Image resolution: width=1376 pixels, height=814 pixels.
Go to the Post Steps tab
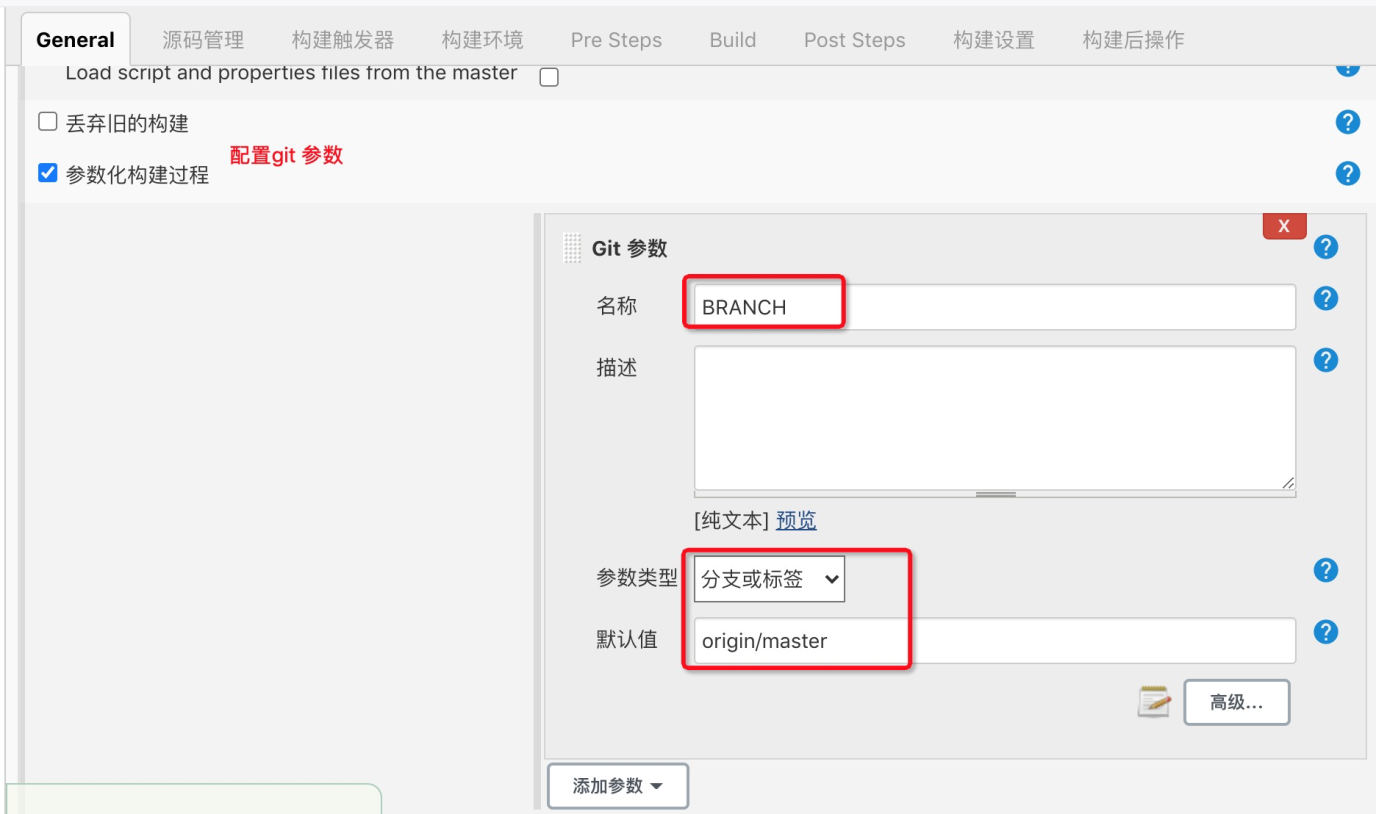click(854, 40)
